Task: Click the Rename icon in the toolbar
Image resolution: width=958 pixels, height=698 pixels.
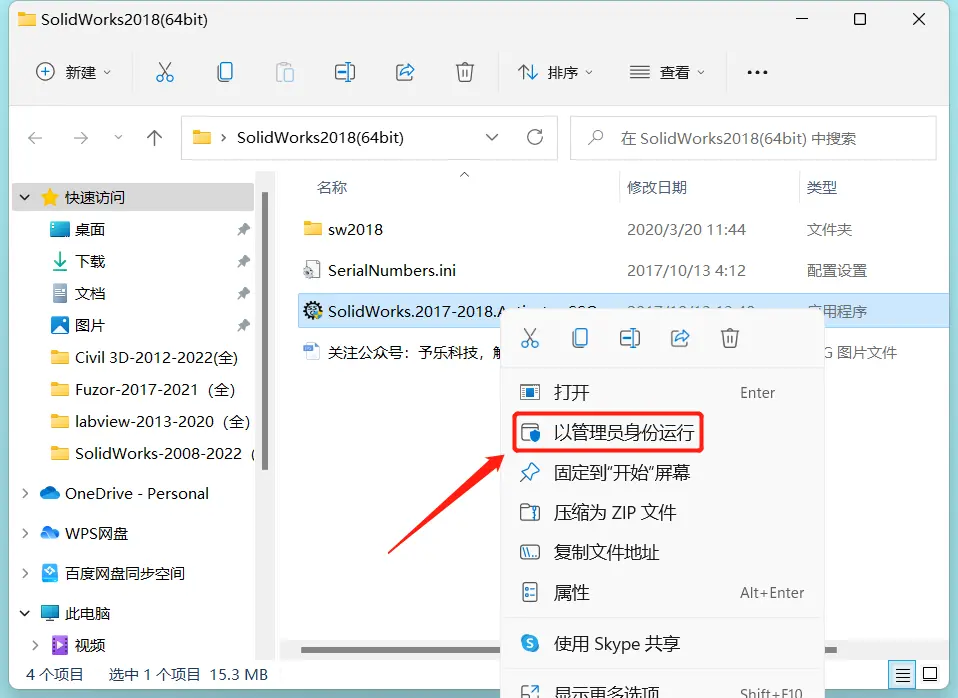Action: point(345,72)
